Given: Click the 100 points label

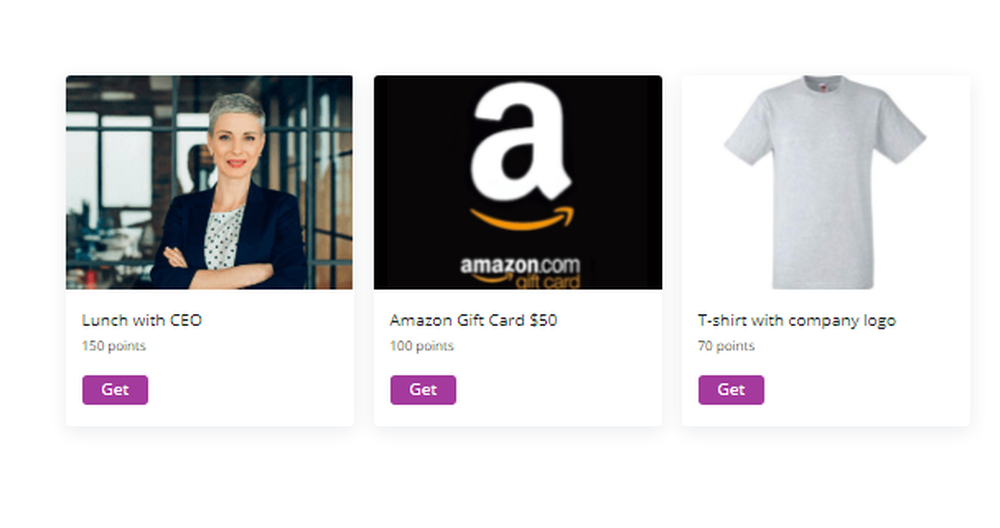Looking at the screenshot, I should pyautogui.click(x=422, y=346).
